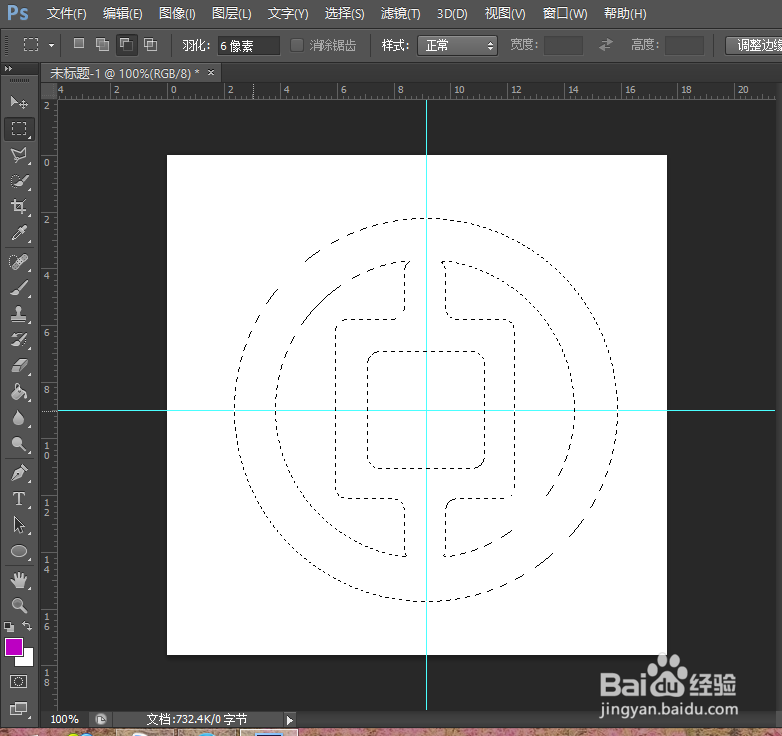Image resolution: width=782 pixels, height=736 pixels.
Task: Click the 调整边缘 refine edge button
Action: 754,45
